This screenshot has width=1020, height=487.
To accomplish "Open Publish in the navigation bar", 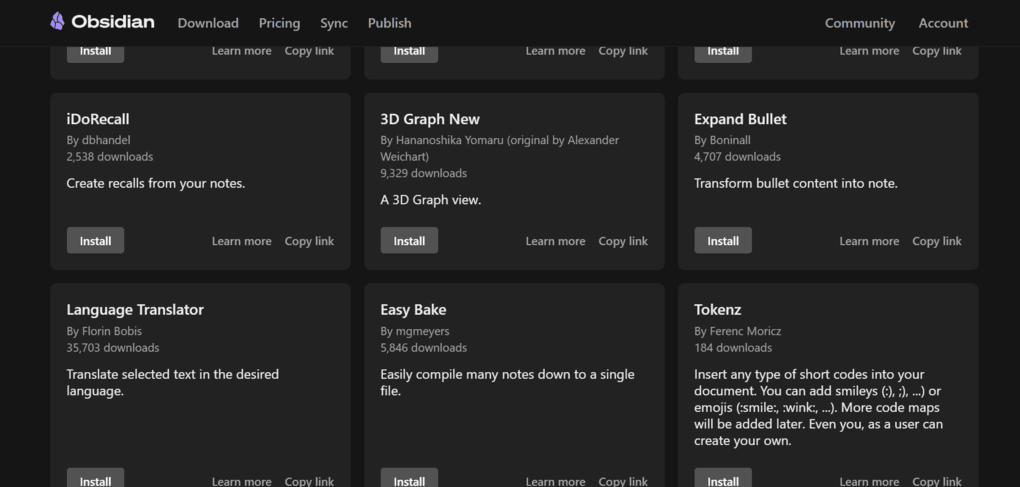I will (390, 23).
